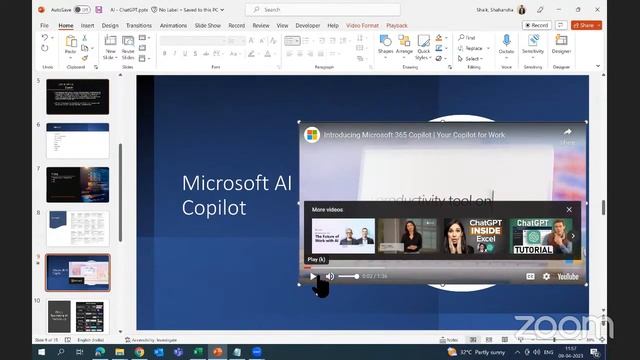The height and width of the screenshot is (360, 640).
Task: Open the Designer pane
Action: 561,44
